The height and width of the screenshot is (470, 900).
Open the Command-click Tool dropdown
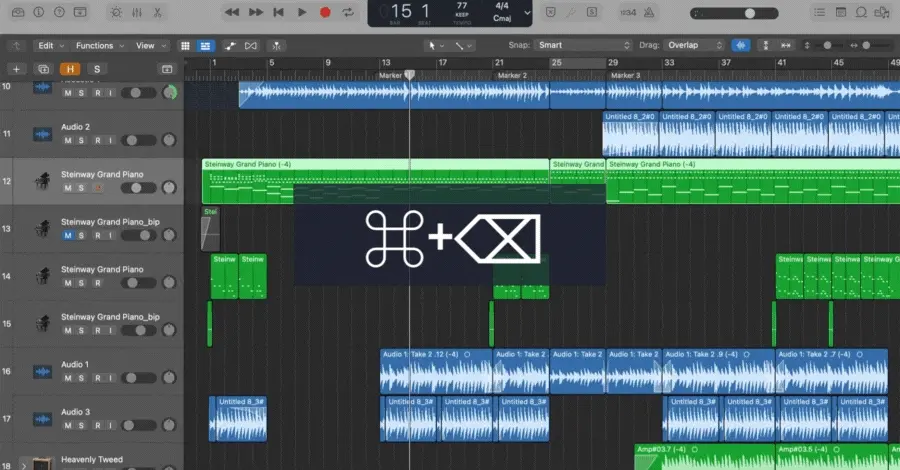463,45
